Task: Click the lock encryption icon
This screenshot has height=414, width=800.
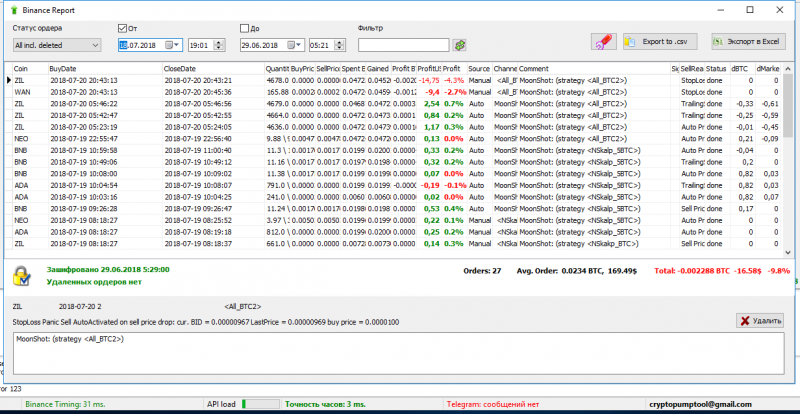Action: point(22,275)
